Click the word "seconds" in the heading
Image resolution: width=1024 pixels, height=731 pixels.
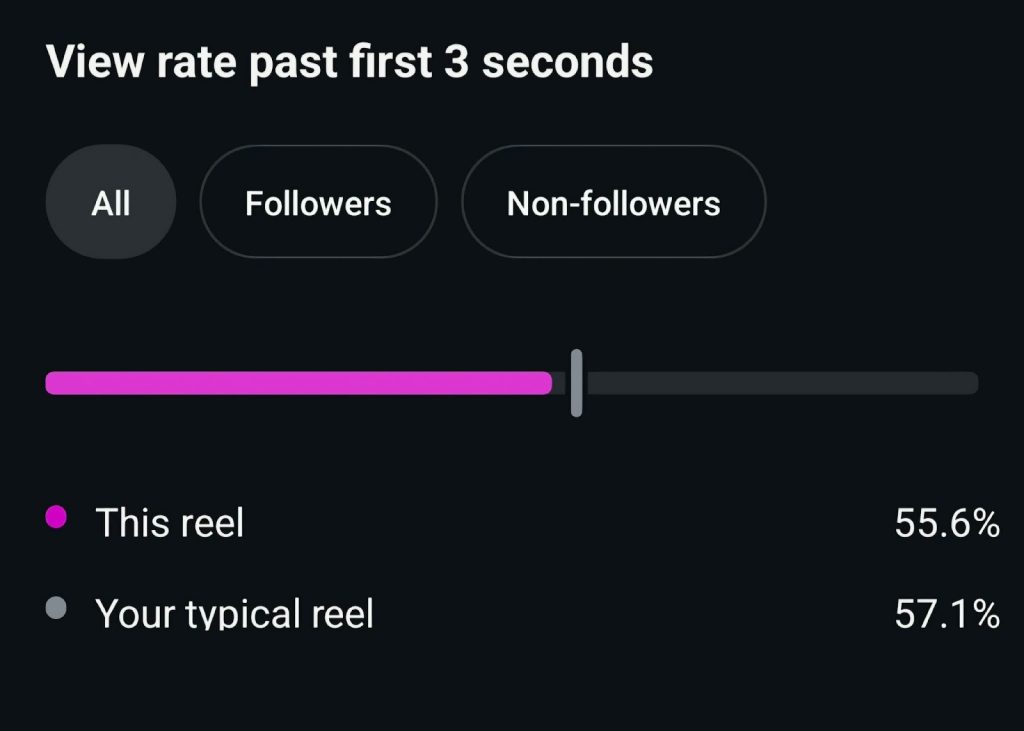click(x=567, y=62)
